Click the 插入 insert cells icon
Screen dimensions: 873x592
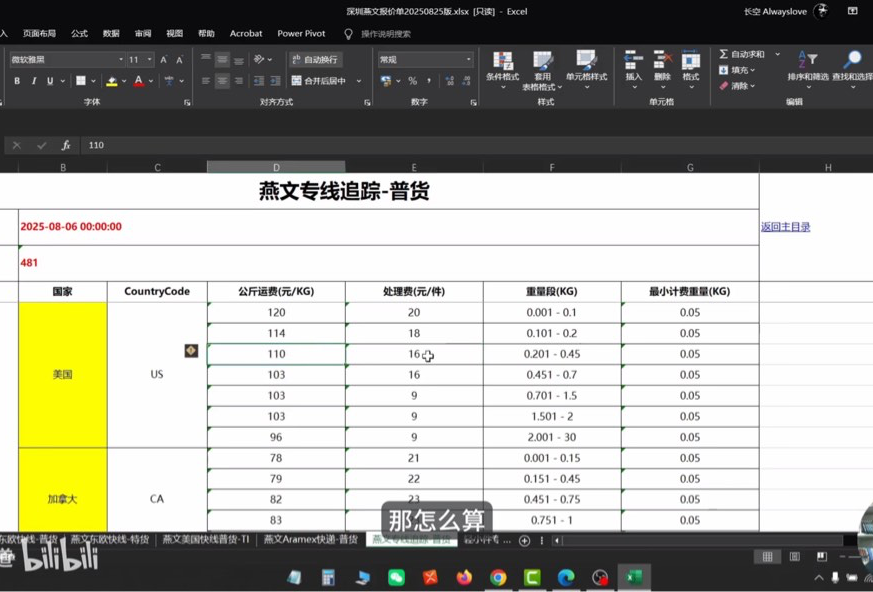633,61
